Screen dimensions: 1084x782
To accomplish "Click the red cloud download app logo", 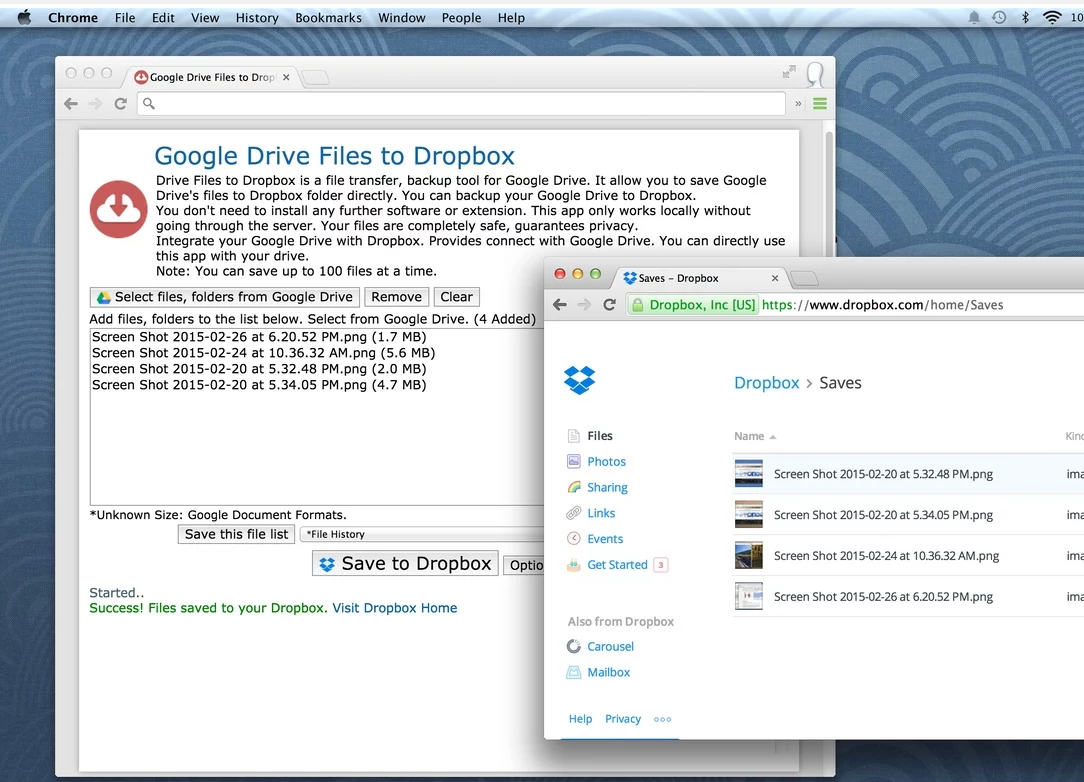I will tap(118, 209).
